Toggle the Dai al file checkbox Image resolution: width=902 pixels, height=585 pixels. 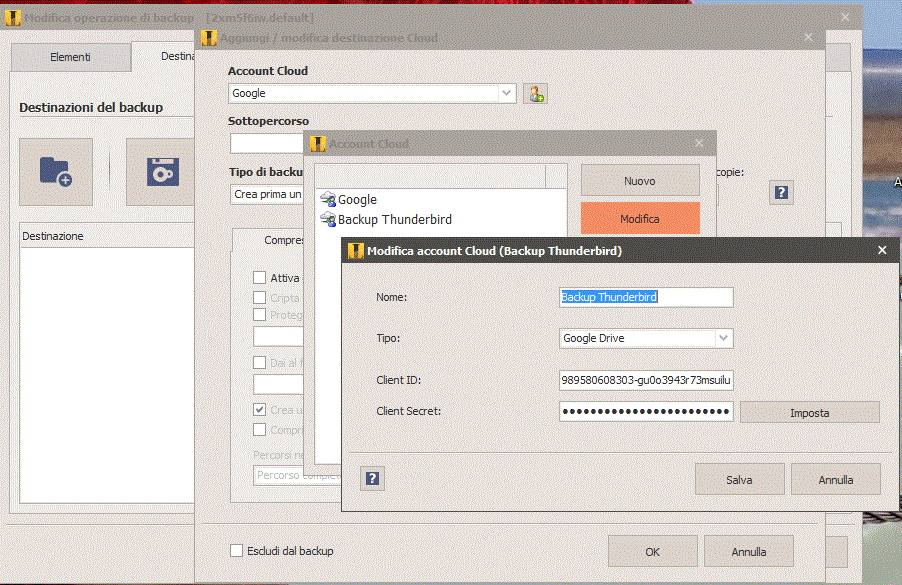259,362
